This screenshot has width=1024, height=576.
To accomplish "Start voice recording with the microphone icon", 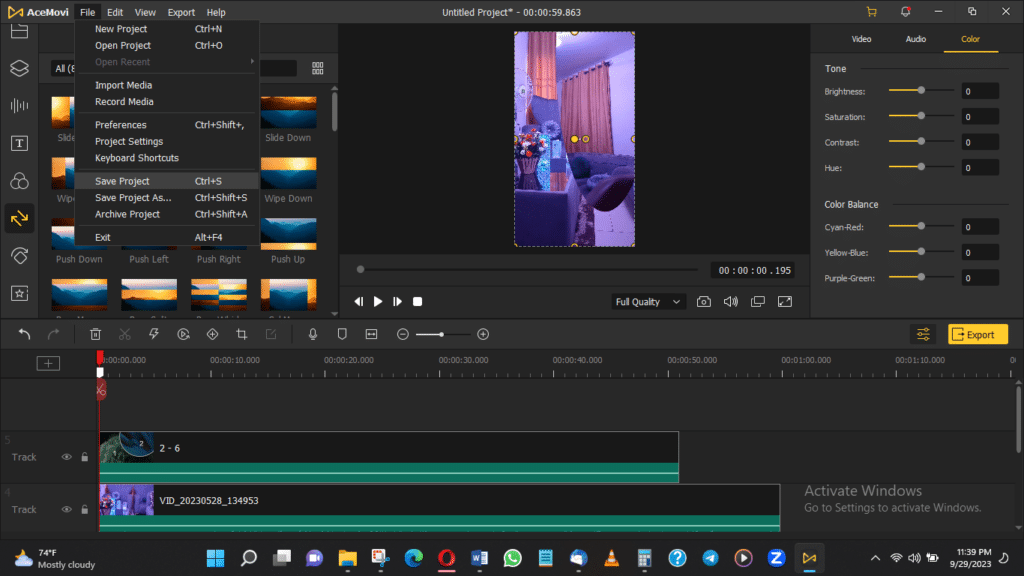I will 313,334.
